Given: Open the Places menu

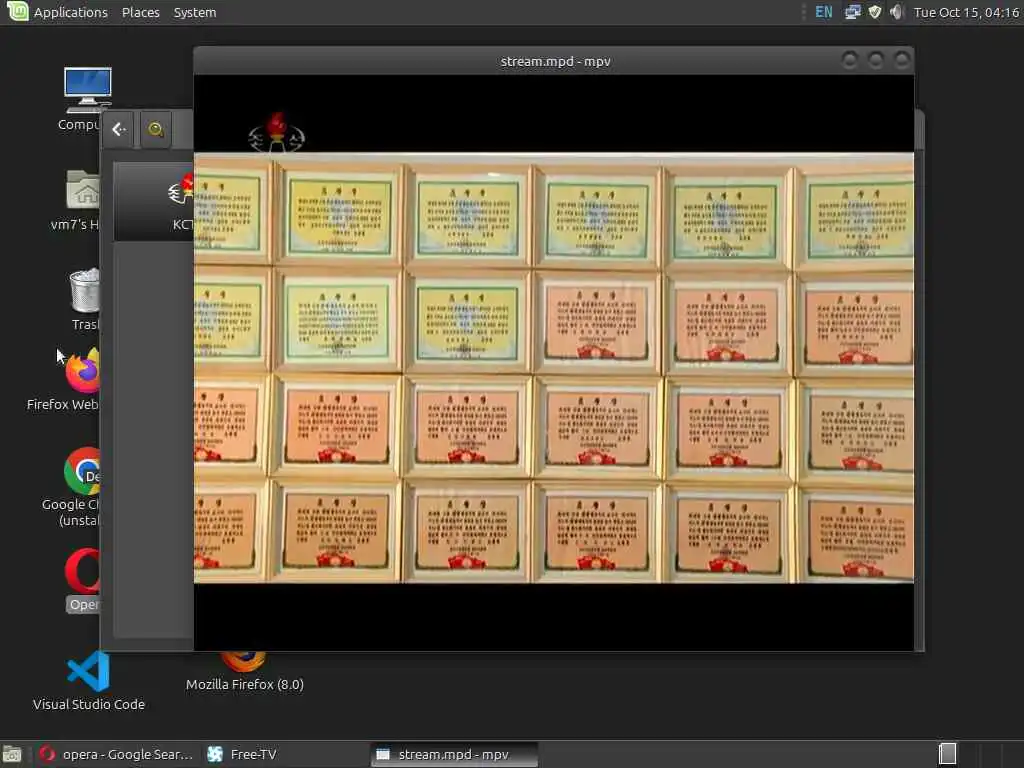Looking at the screenshot, I should (x=140, y=12).
